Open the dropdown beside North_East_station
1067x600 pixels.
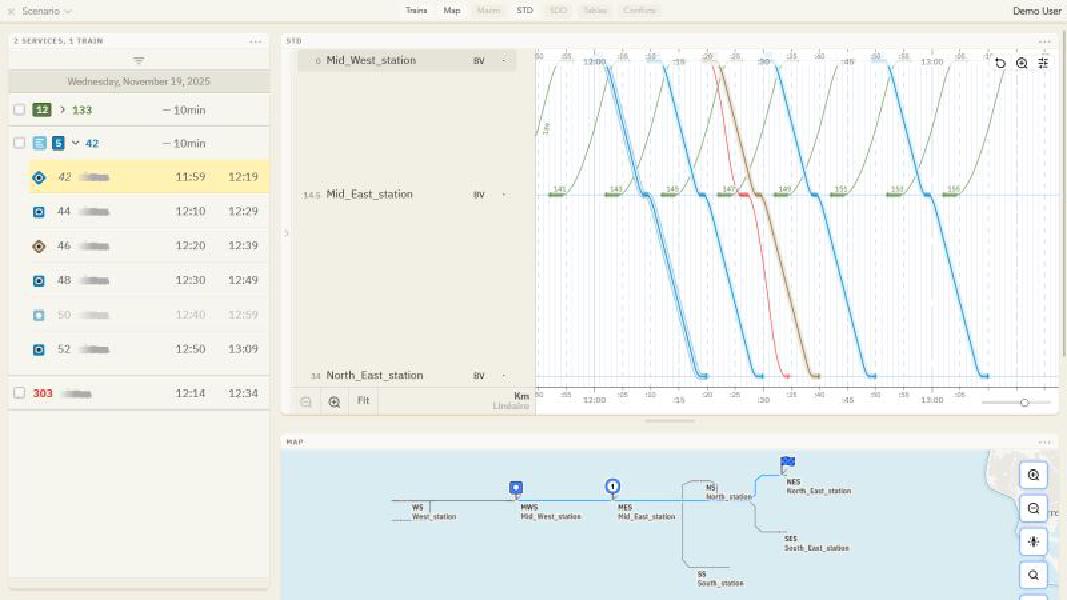tap(504, 376)
